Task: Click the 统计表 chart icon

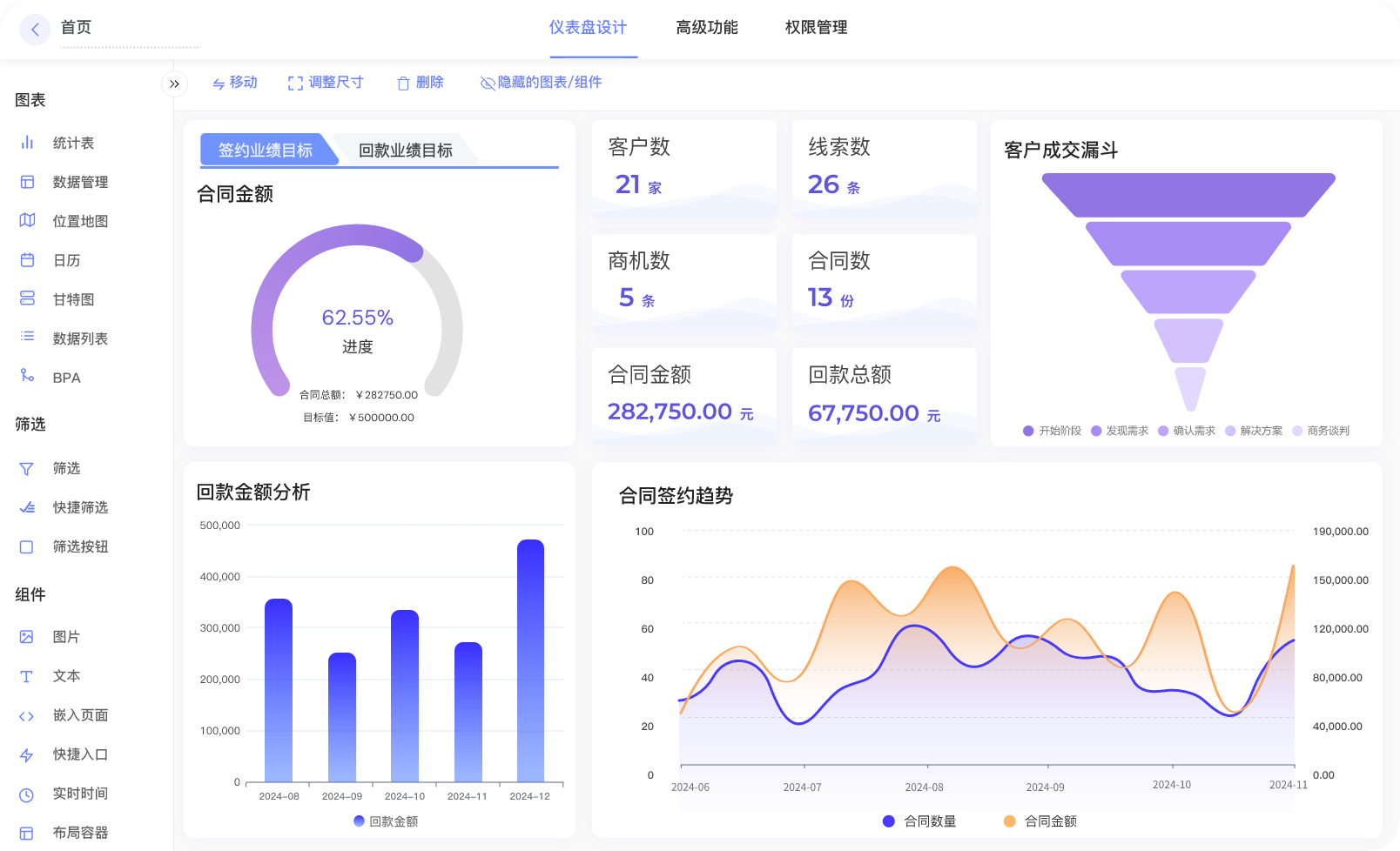Action: 27,143
